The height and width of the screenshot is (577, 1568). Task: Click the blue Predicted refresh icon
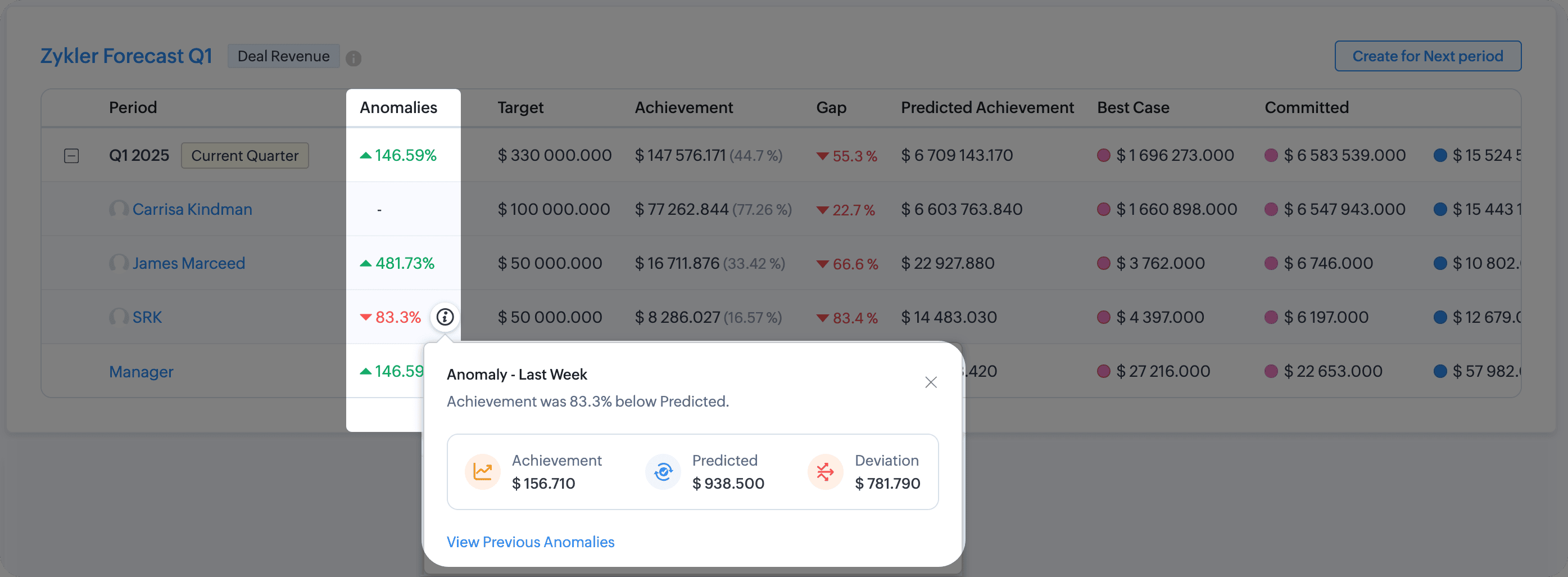coord(662,472)
